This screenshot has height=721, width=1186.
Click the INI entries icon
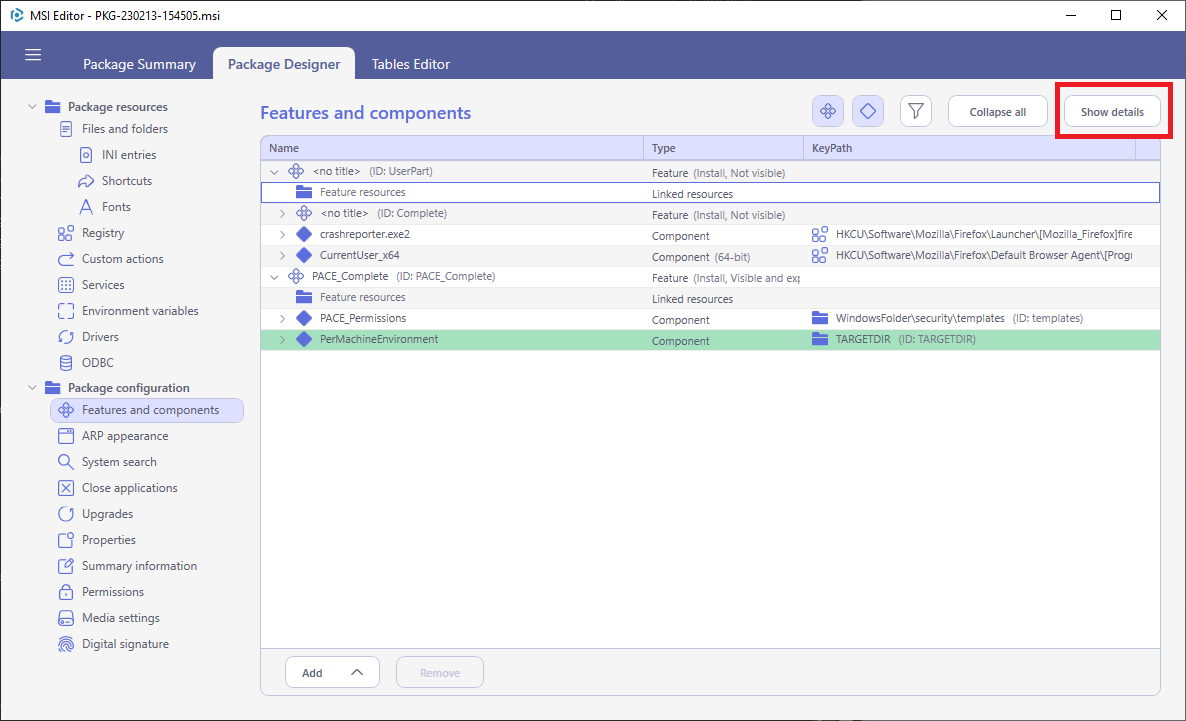tap(86, 155)
